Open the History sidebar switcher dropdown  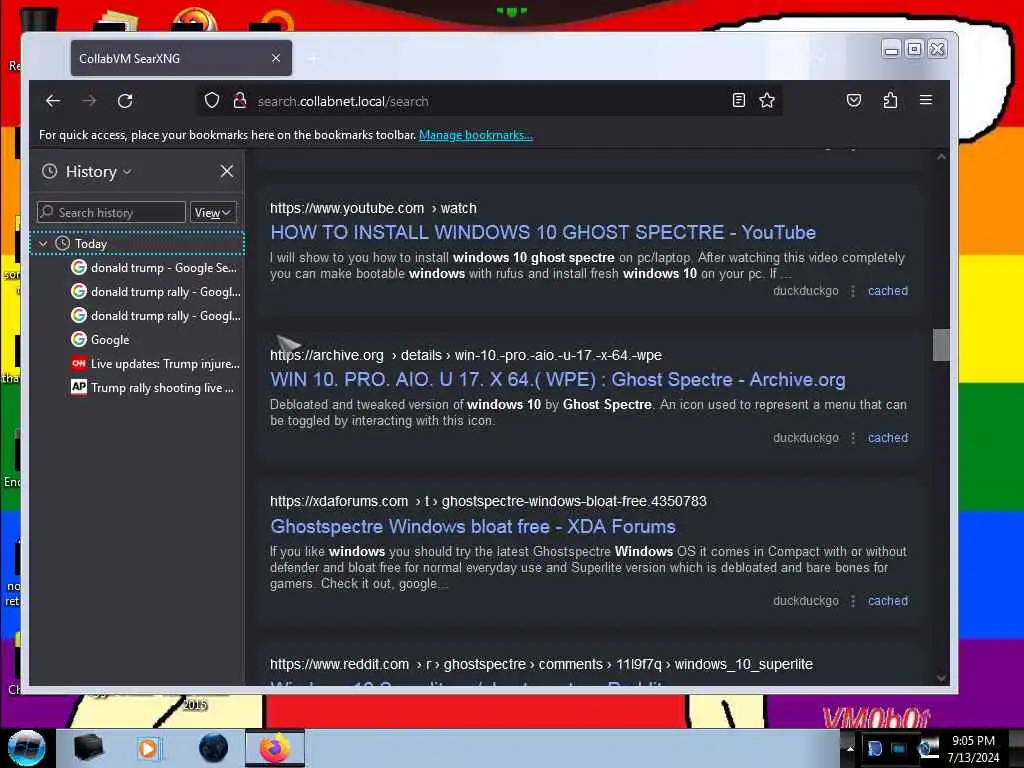98,172
